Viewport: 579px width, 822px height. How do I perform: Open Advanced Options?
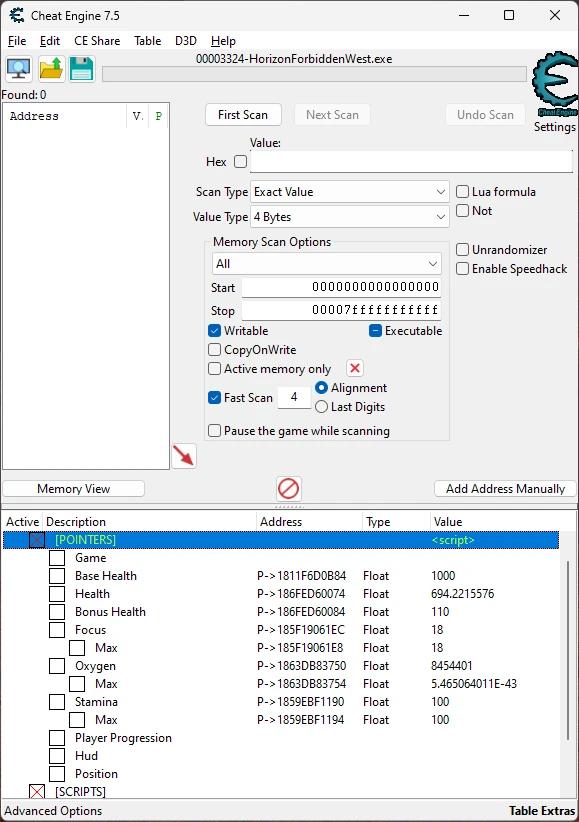(53, 810)
